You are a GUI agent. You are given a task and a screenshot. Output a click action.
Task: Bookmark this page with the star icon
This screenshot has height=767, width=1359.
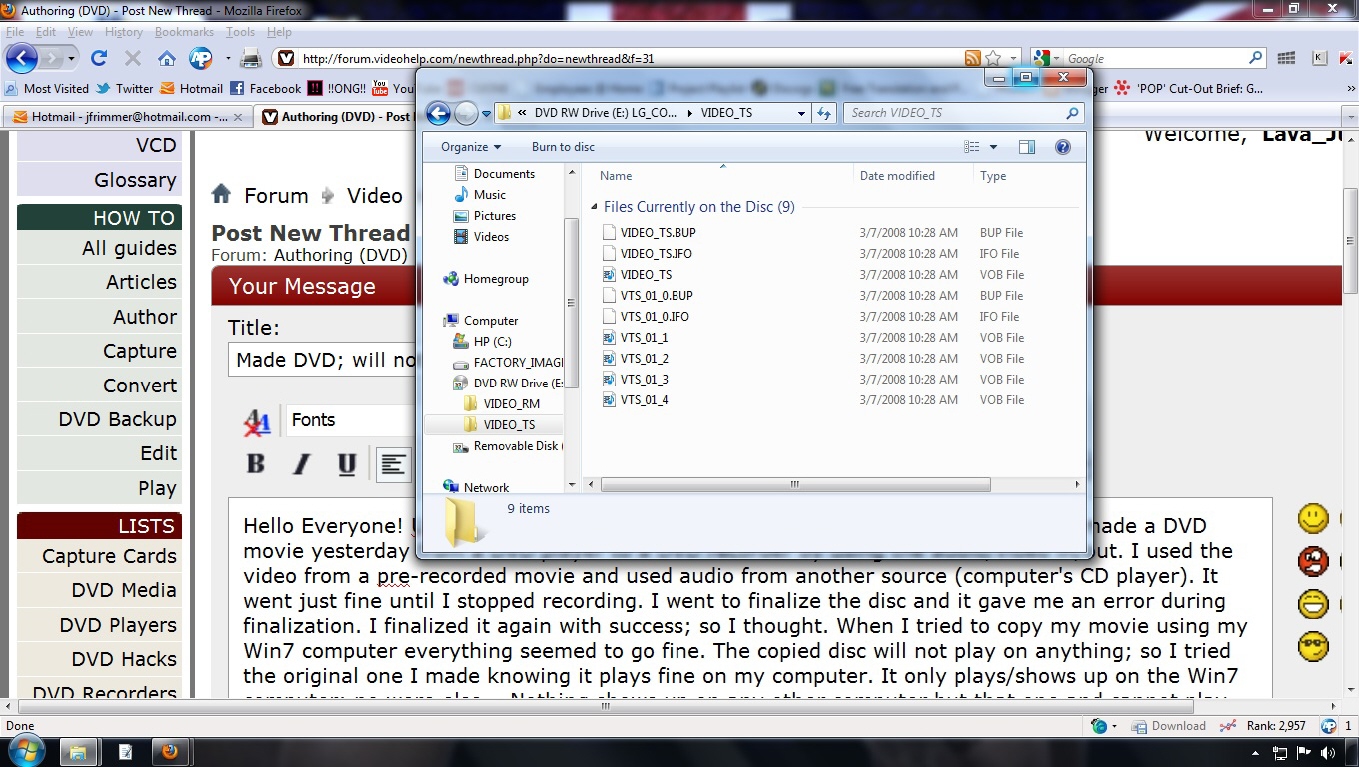pos(993,58)
